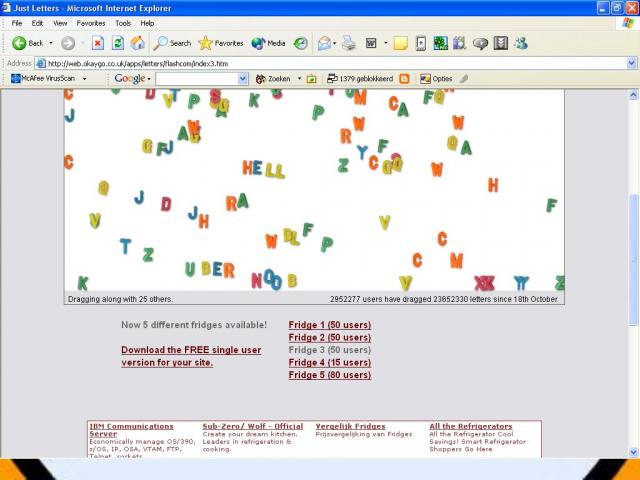Open the Zoeken options dropdown arrow

click(x=299, y=78)
